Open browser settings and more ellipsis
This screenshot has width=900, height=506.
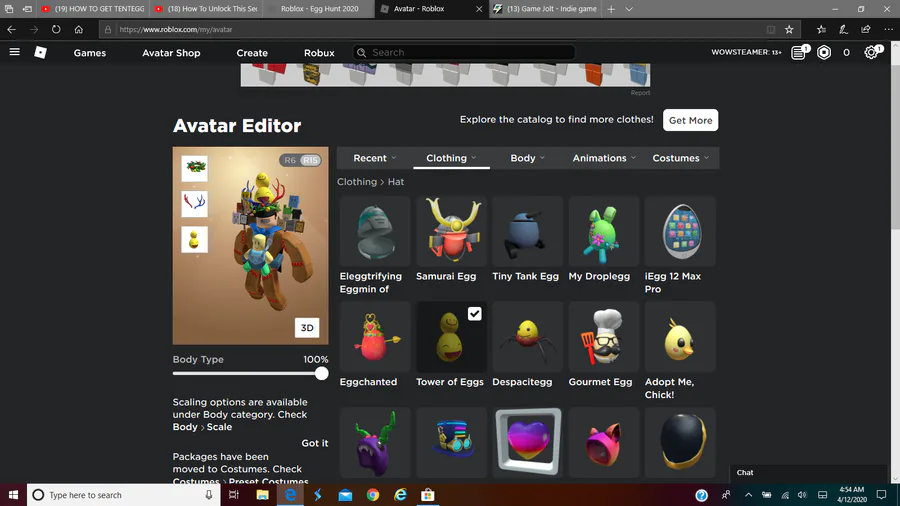(889, 29)
